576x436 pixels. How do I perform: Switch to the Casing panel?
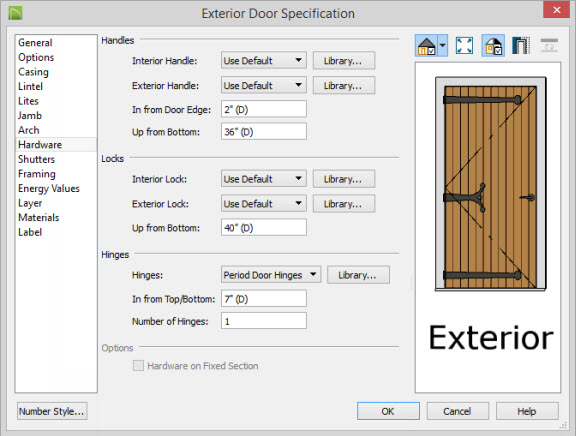pyautogui.click(x=33, y=72)
